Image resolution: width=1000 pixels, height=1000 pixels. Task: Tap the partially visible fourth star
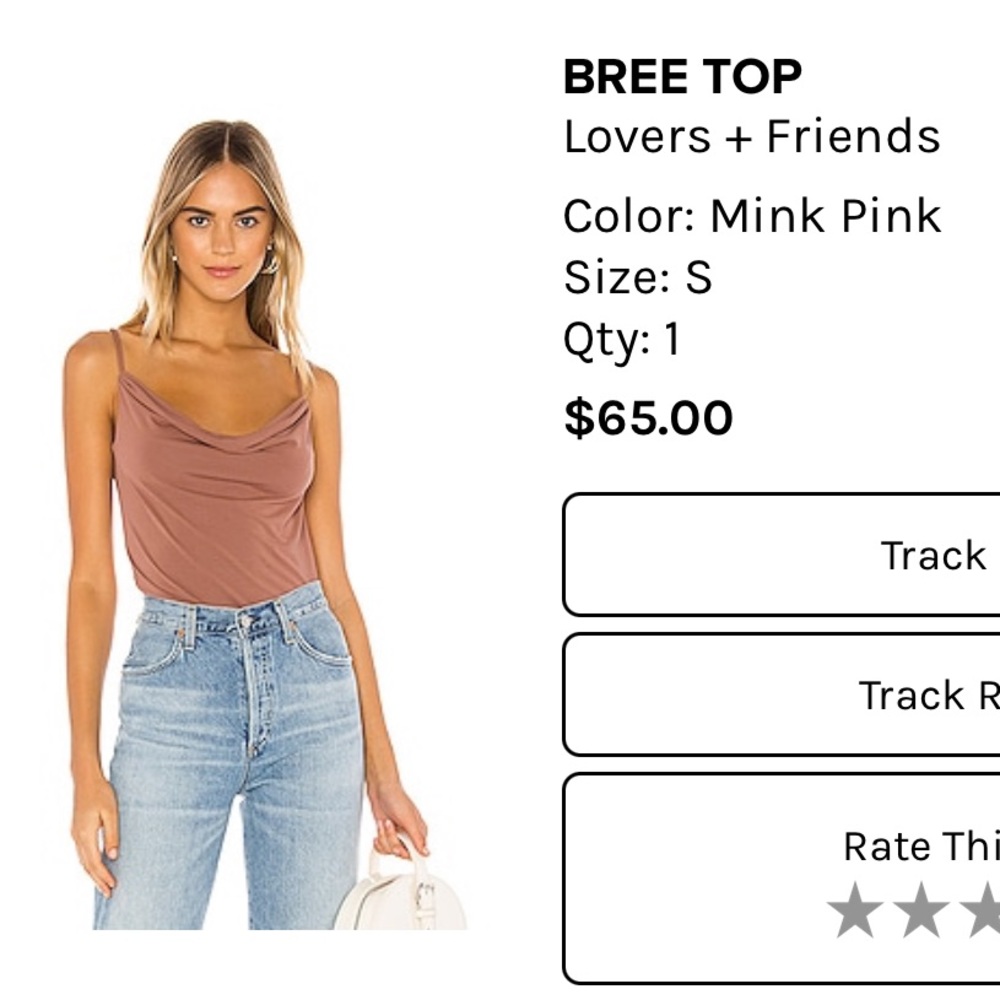click(998, 910)
